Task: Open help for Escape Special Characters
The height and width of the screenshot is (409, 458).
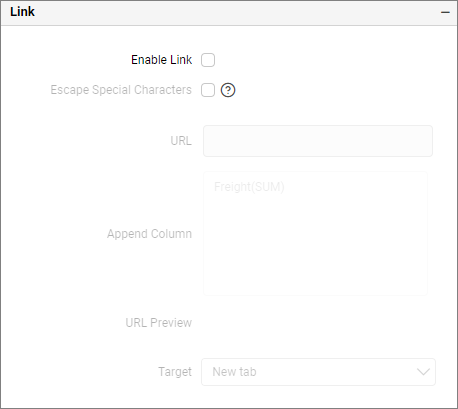Action: [228, 90]
